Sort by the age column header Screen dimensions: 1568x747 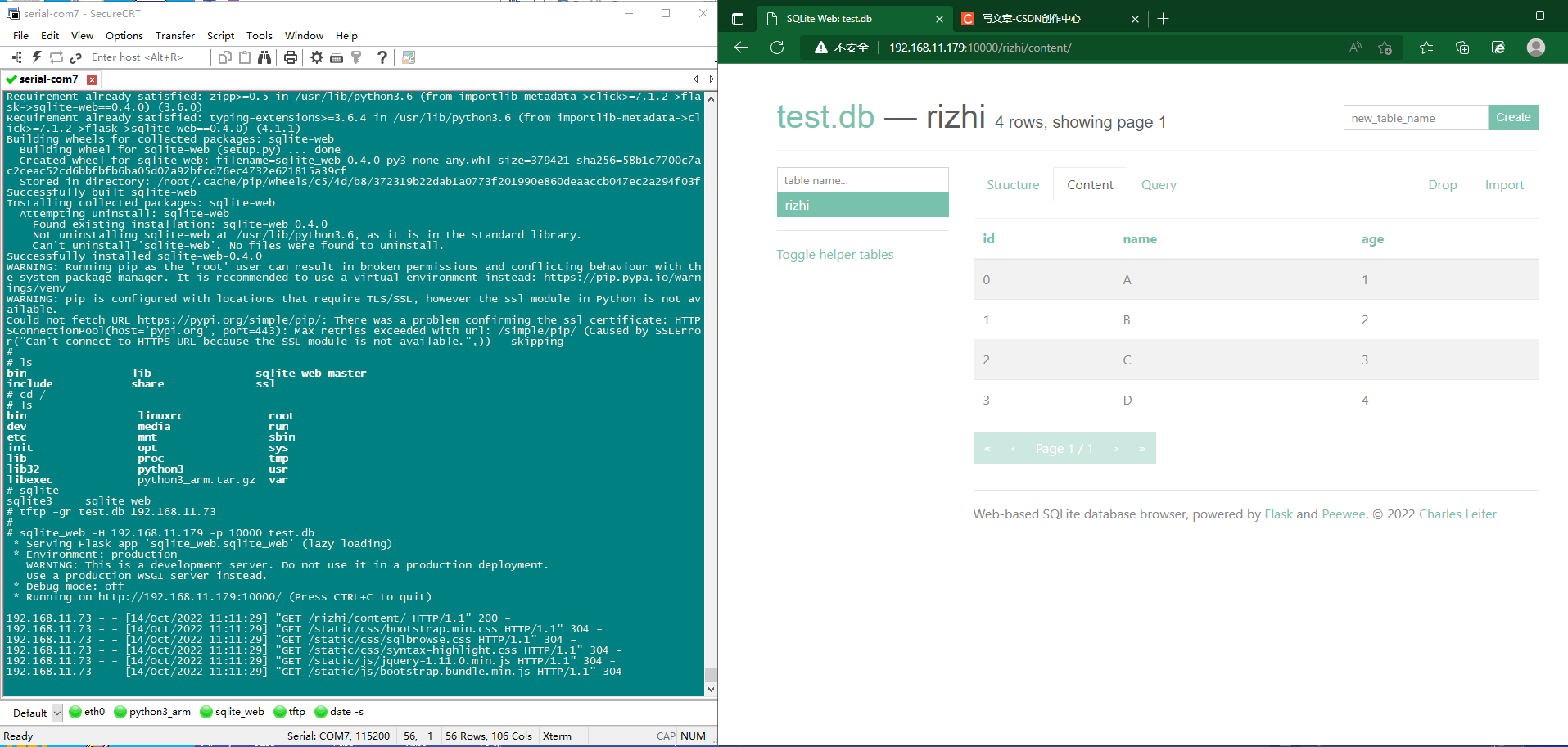pyautogui.click(x=1372, y=239)
